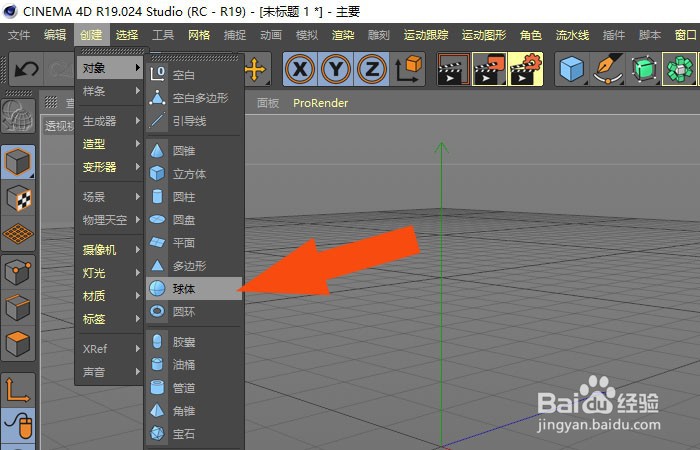Expand the 变形器 submenu
This screenshot has width=700, height=450.
point(109,167)
